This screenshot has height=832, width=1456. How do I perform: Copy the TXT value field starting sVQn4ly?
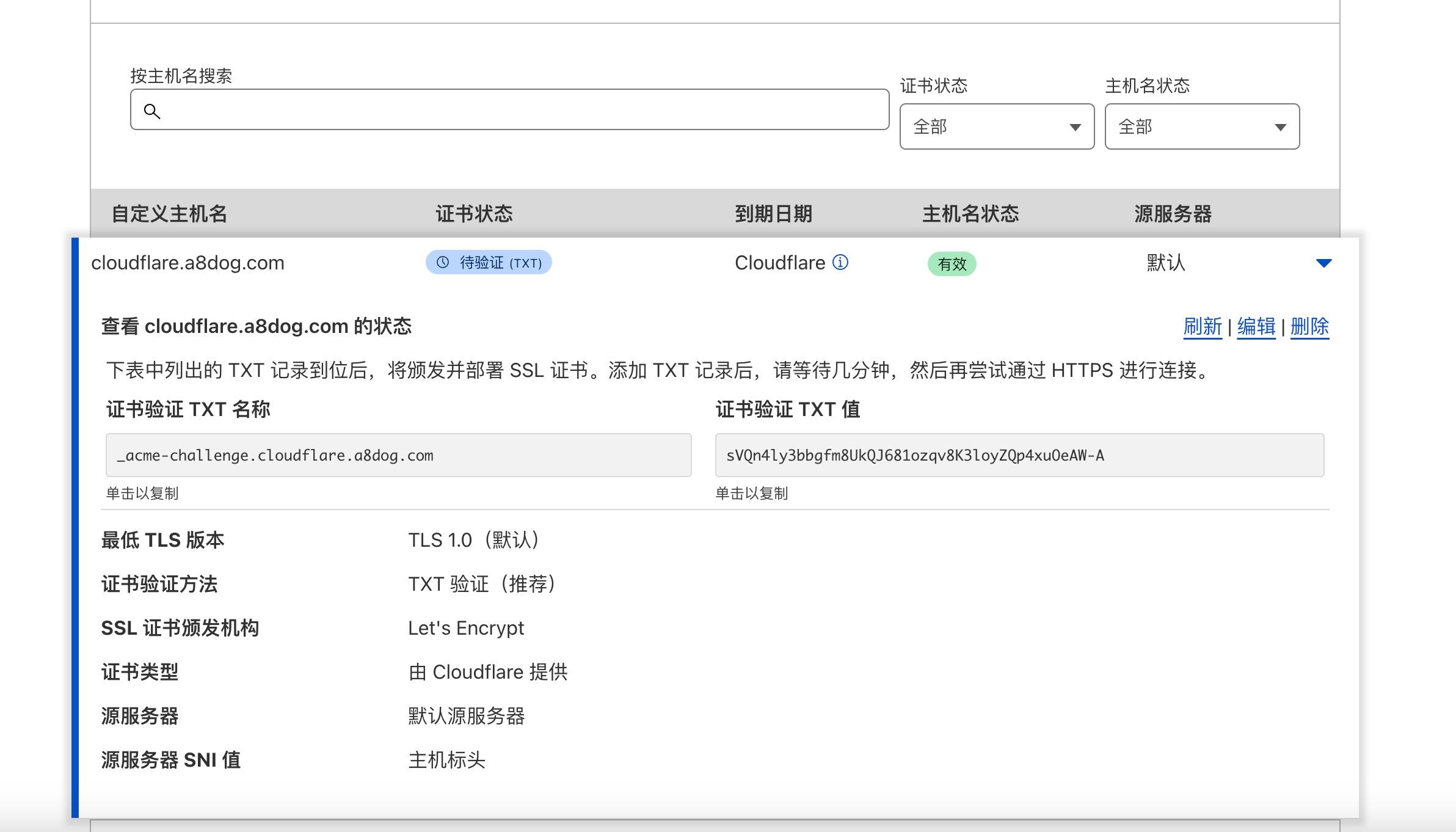point(1019,455)
